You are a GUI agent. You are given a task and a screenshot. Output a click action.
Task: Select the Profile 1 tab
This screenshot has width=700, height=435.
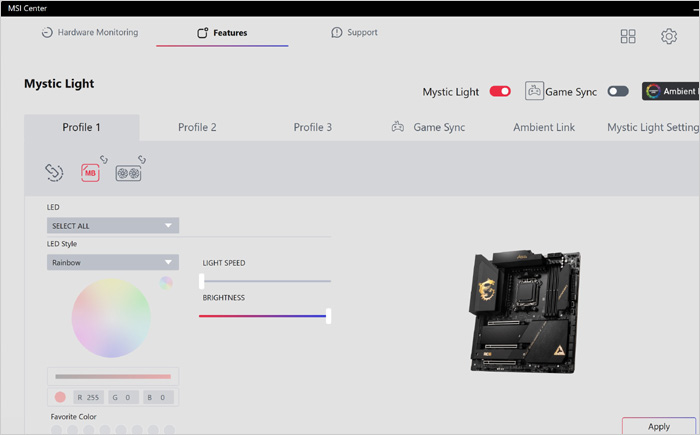tap(82, 127)
